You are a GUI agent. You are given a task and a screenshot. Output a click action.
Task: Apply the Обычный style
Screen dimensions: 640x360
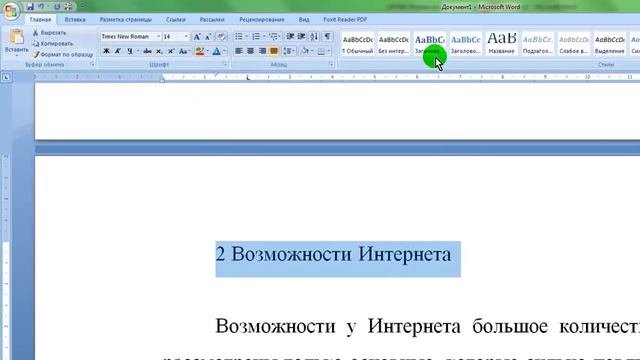point(358,44)
